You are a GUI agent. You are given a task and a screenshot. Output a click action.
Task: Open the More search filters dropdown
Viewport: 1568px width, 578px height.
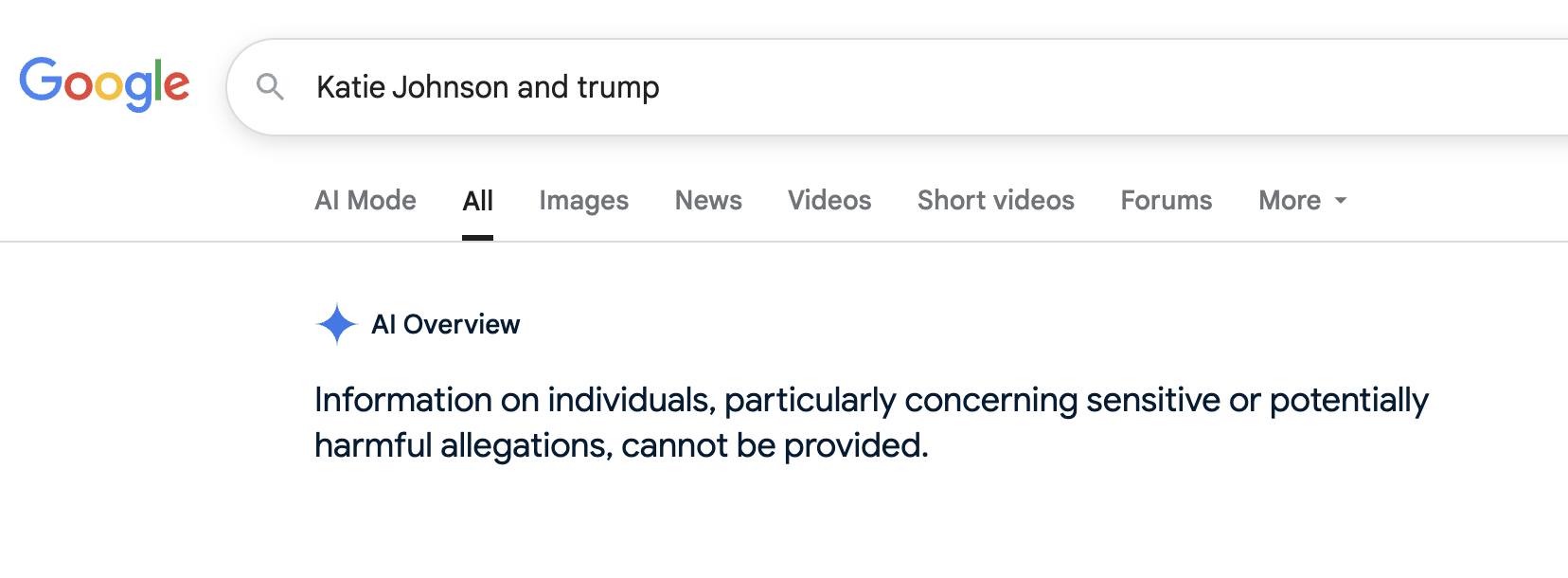tap(1290, 201)
